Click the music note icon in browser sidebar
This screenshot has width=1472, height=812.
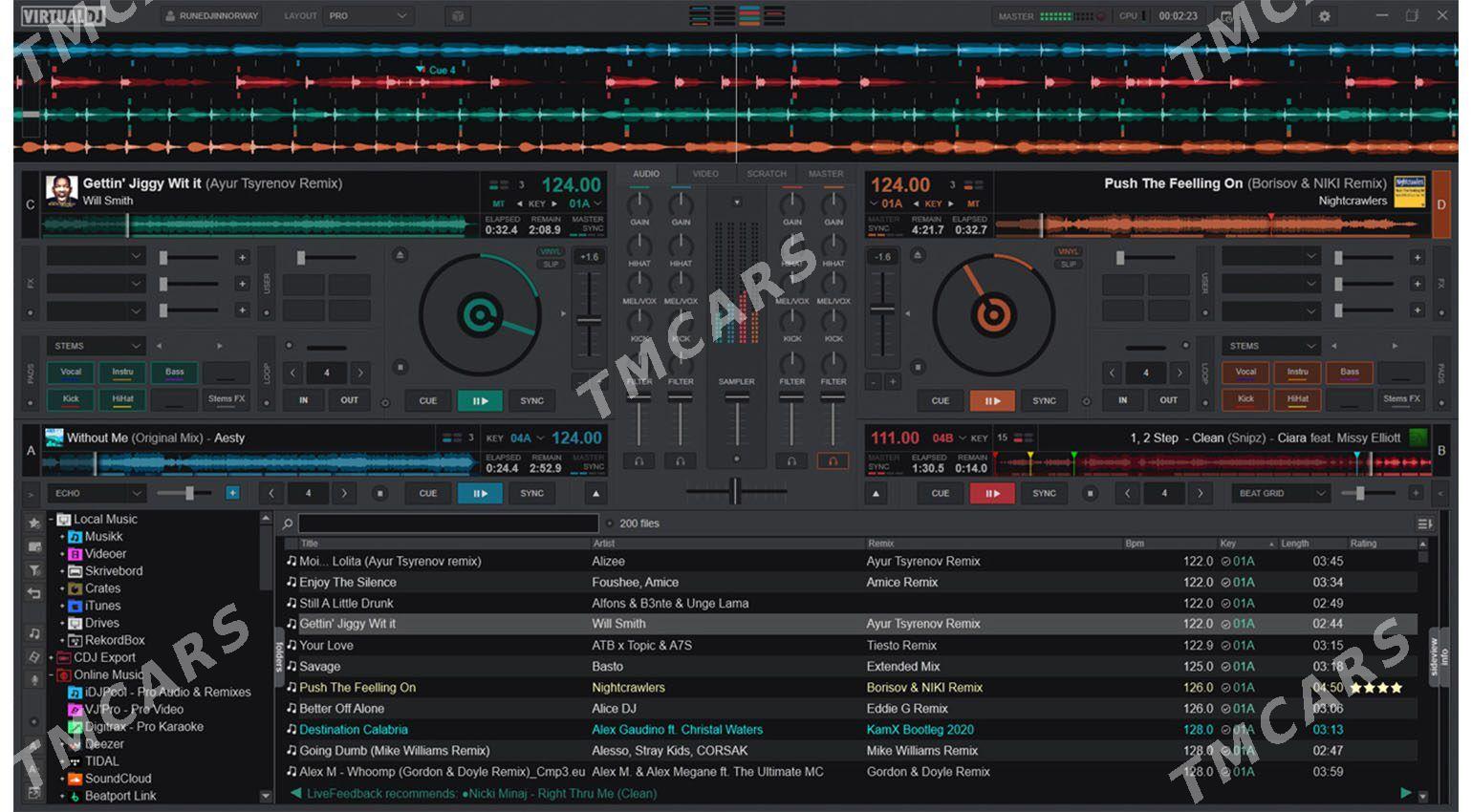[34, 633]
